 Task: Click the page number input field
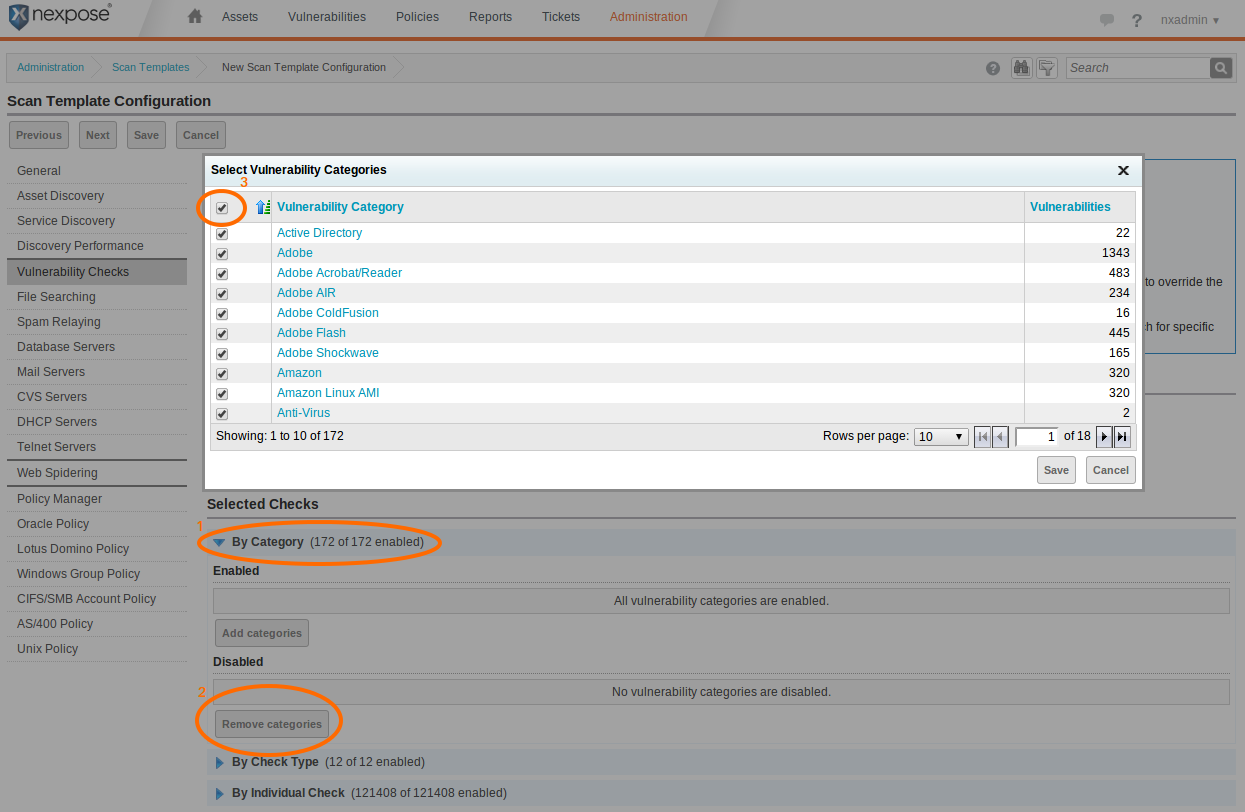pos(1036,437)
